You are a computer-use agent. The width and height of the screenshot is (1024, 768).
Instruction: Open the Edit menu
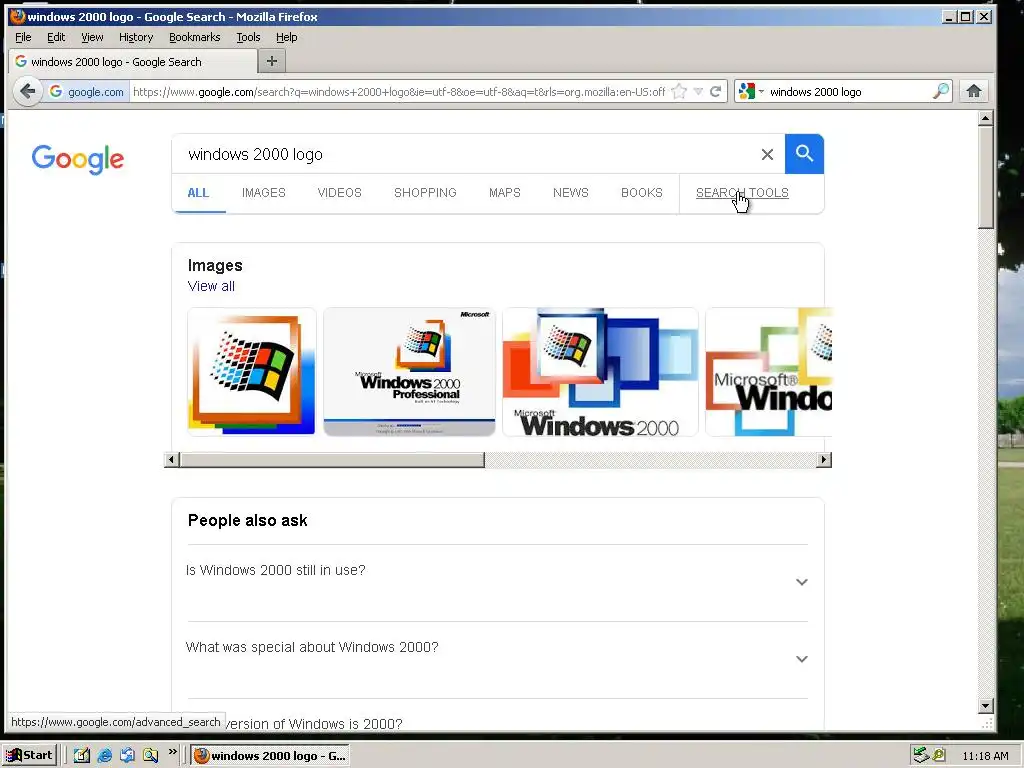click(56, 37)
